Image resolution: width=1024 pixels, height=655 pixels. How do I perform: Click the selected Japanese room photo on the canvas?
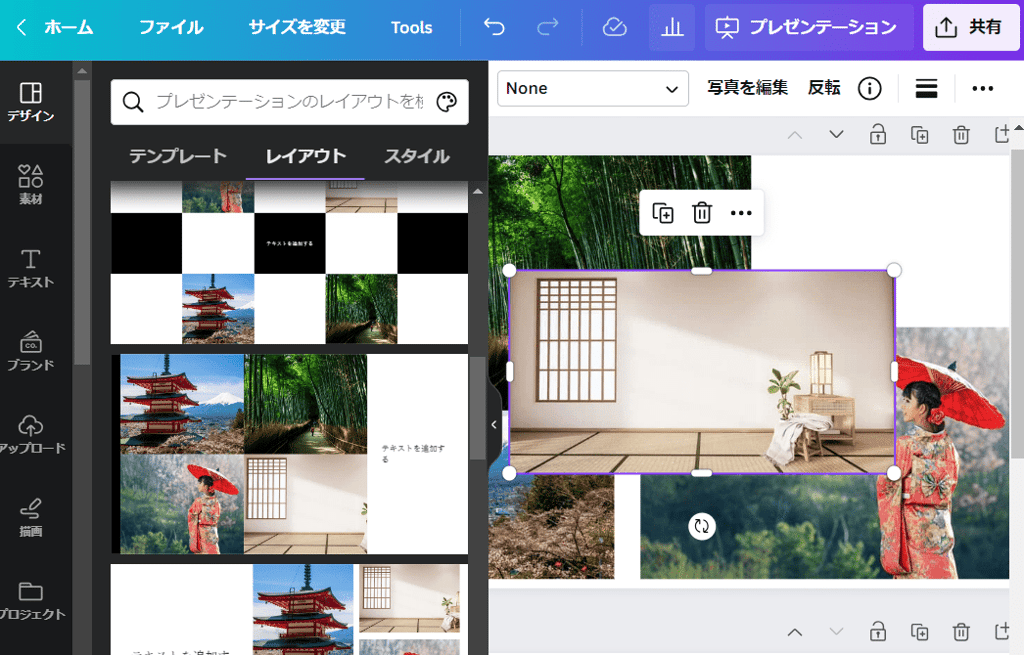click(701, 372)
